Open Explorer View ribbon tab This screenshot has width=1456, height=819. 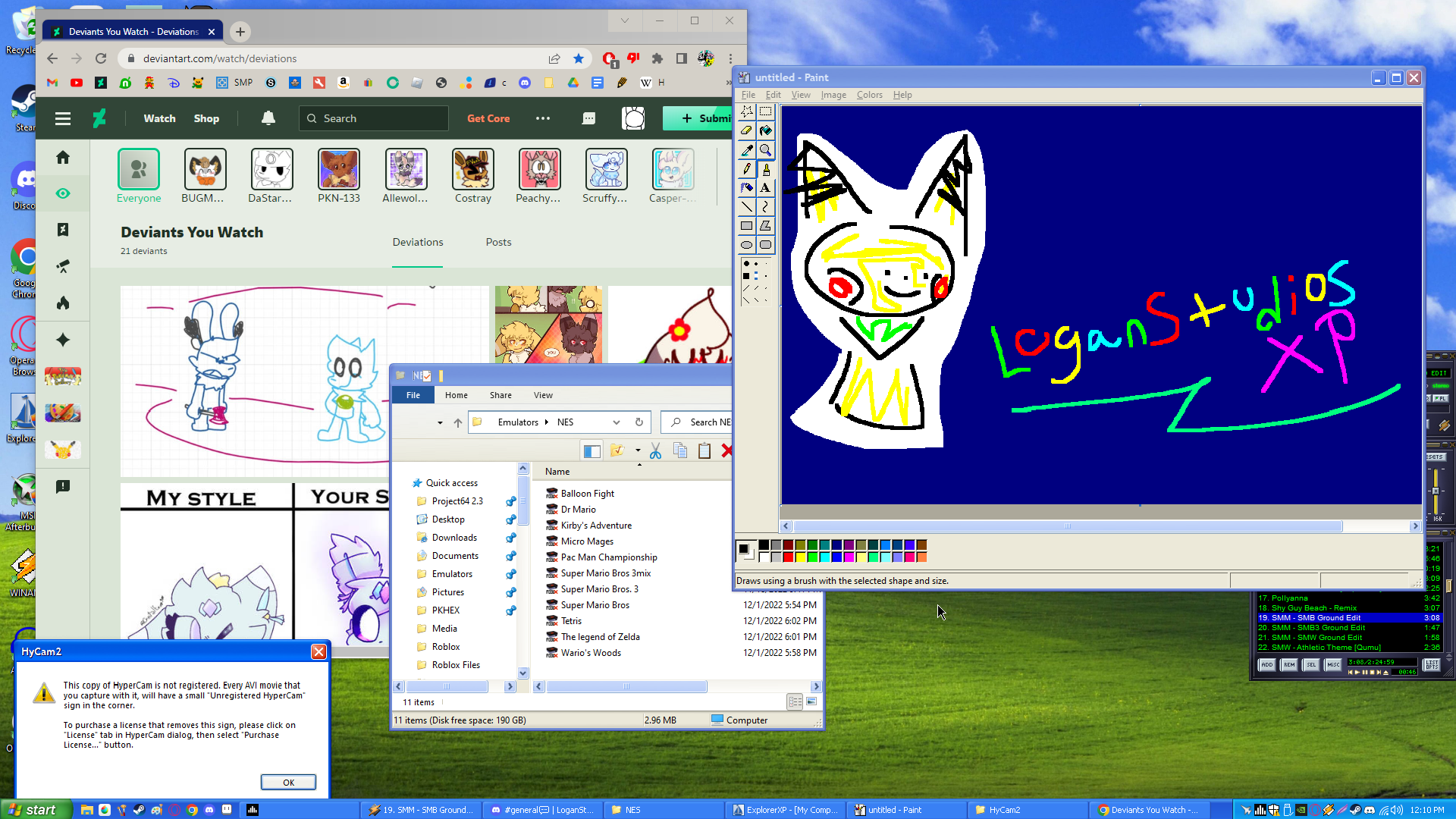coord(543,395)
